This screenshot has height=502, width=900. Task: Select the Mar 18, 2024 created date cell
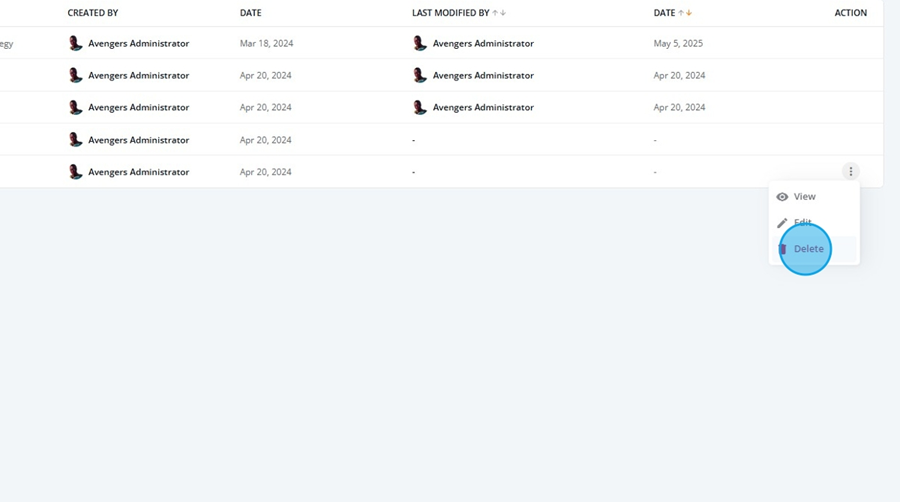266,44
